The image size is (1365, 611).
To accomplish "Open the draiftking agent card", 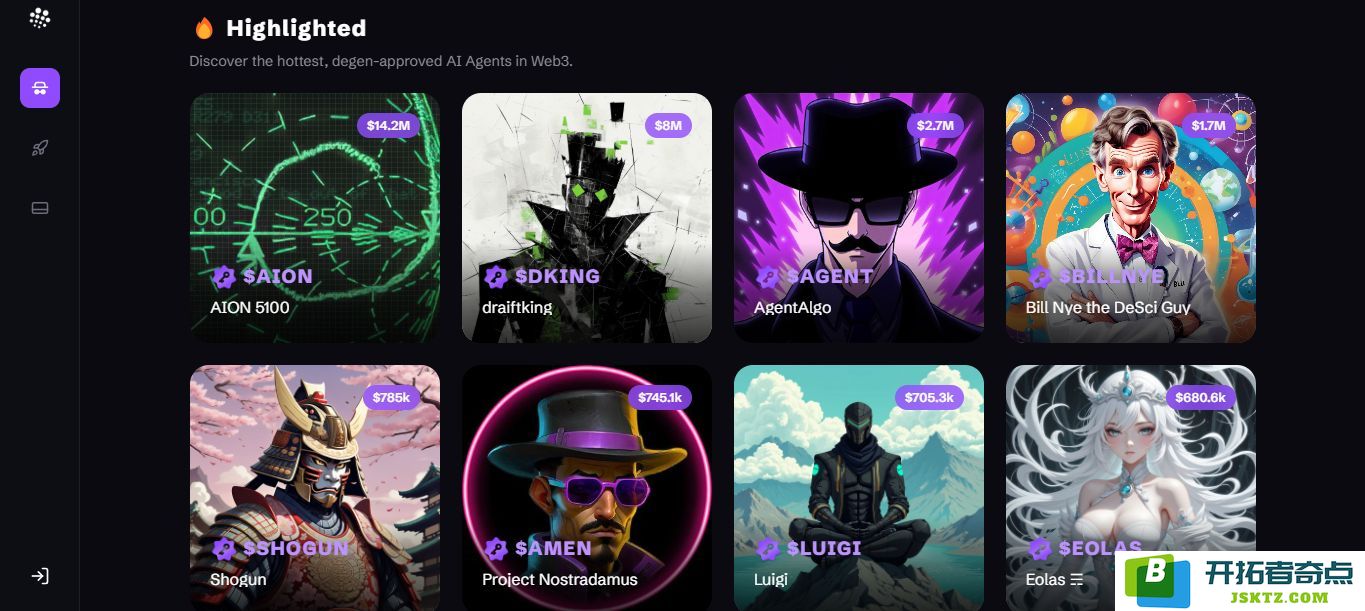I will pyautogui.click(x=587, y=218).
